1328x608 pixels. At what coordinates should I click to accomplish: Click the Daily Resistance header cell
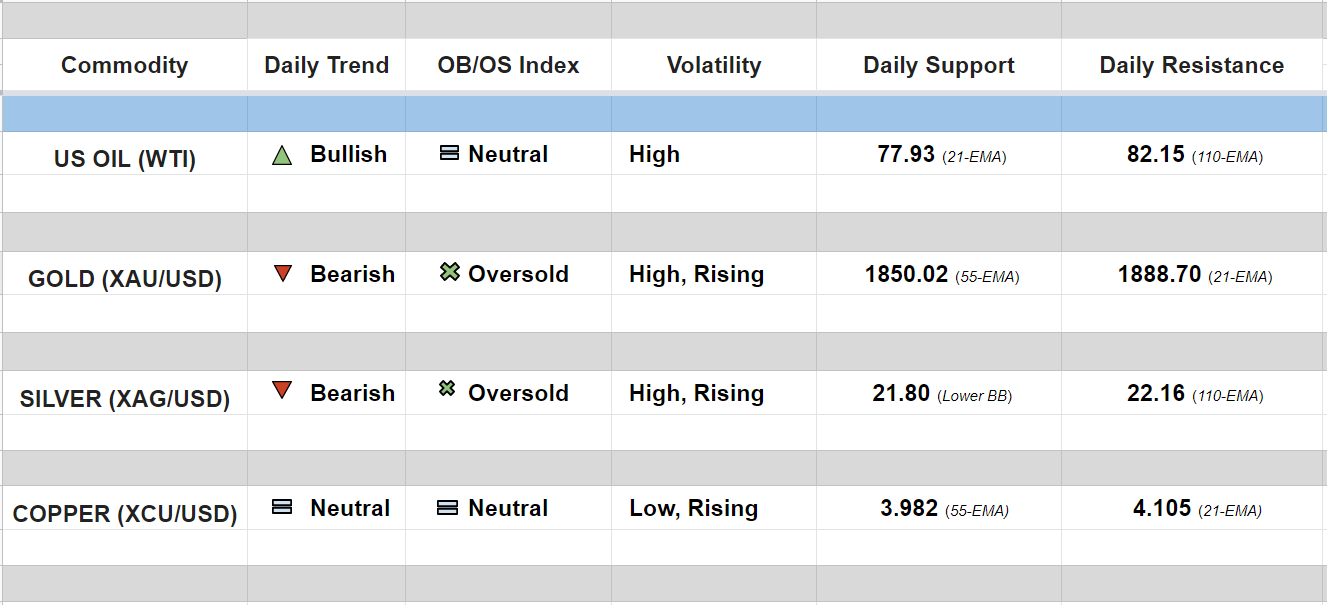point(1192,66)
